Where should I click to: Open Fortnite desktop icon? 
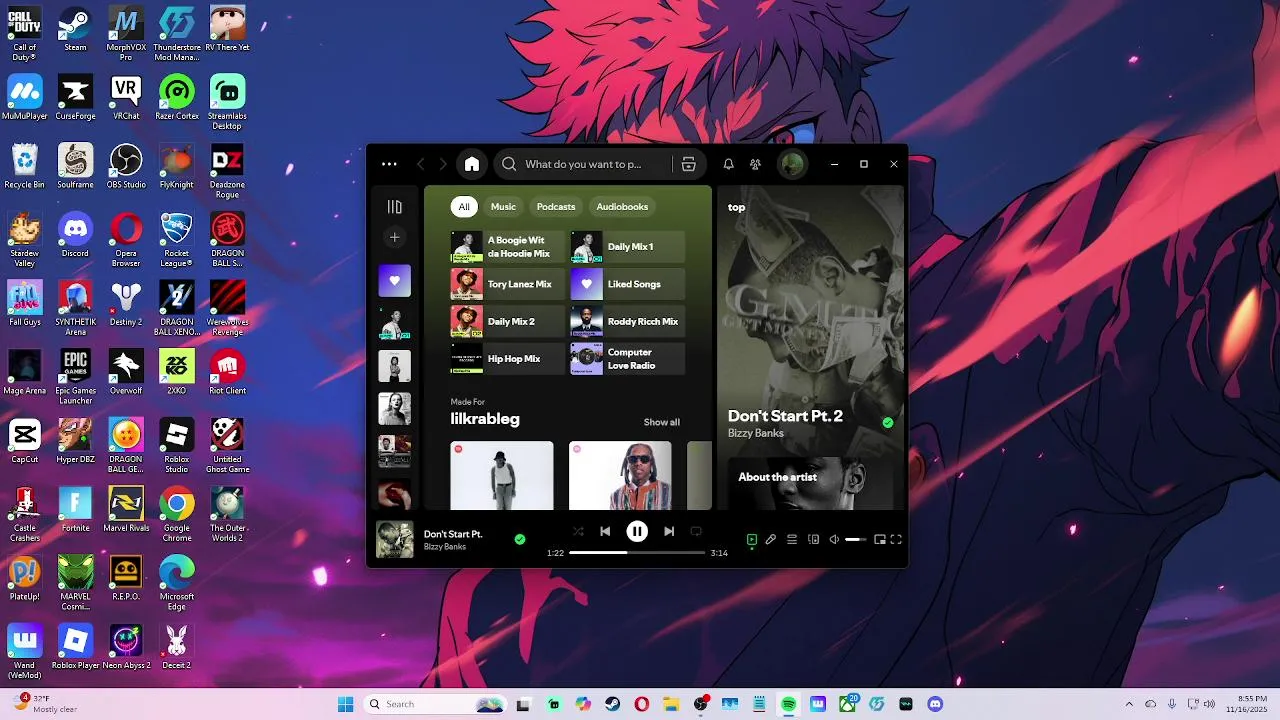[x=75, y=509]
